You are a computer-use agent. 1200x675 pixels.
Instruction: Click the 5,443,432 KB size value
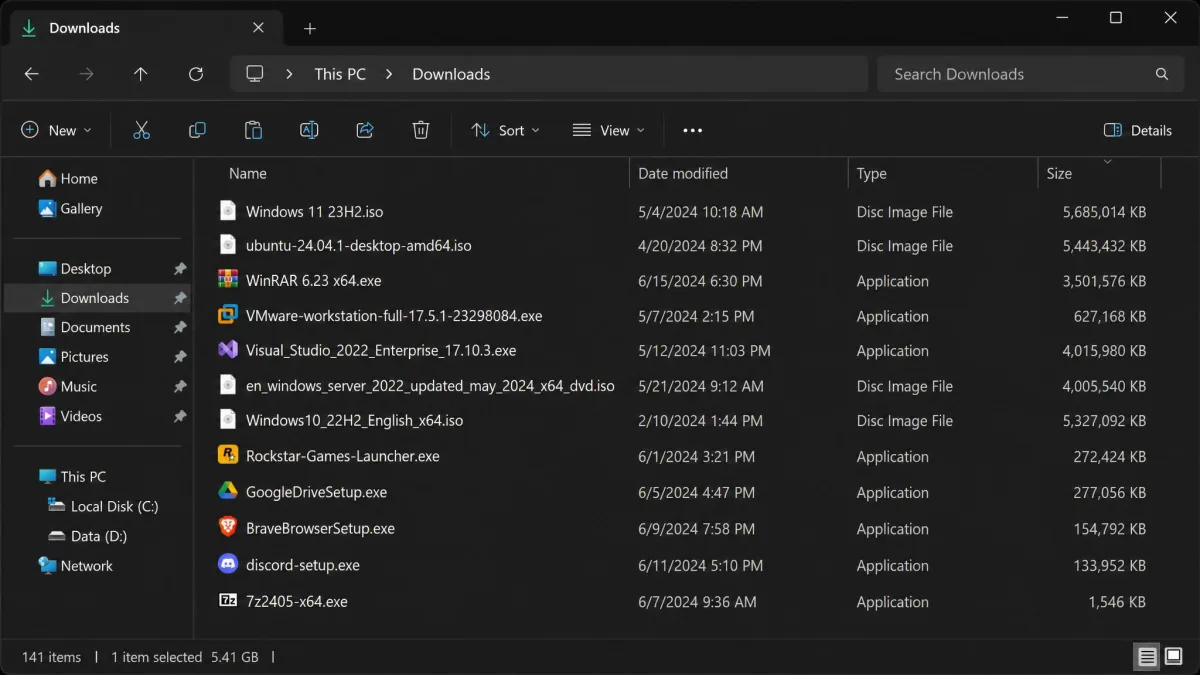coord(1105,246)
